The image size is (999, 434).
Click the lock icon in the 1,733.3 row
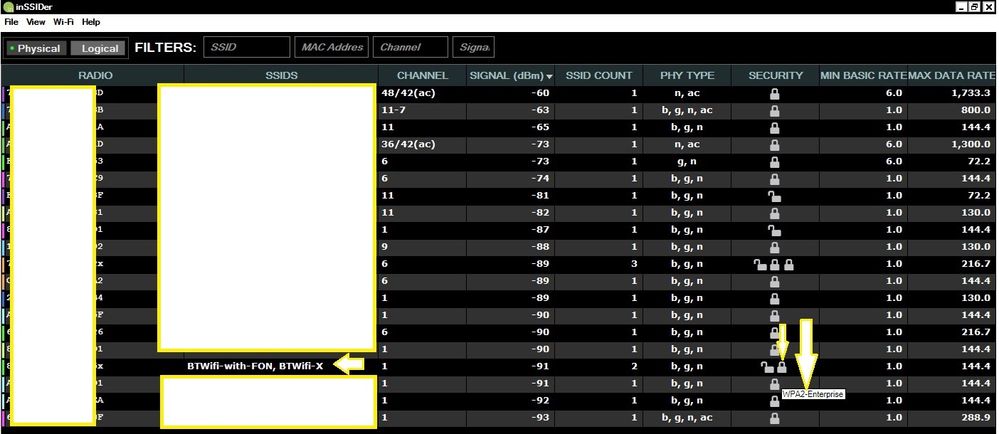[x=775, y=93]
